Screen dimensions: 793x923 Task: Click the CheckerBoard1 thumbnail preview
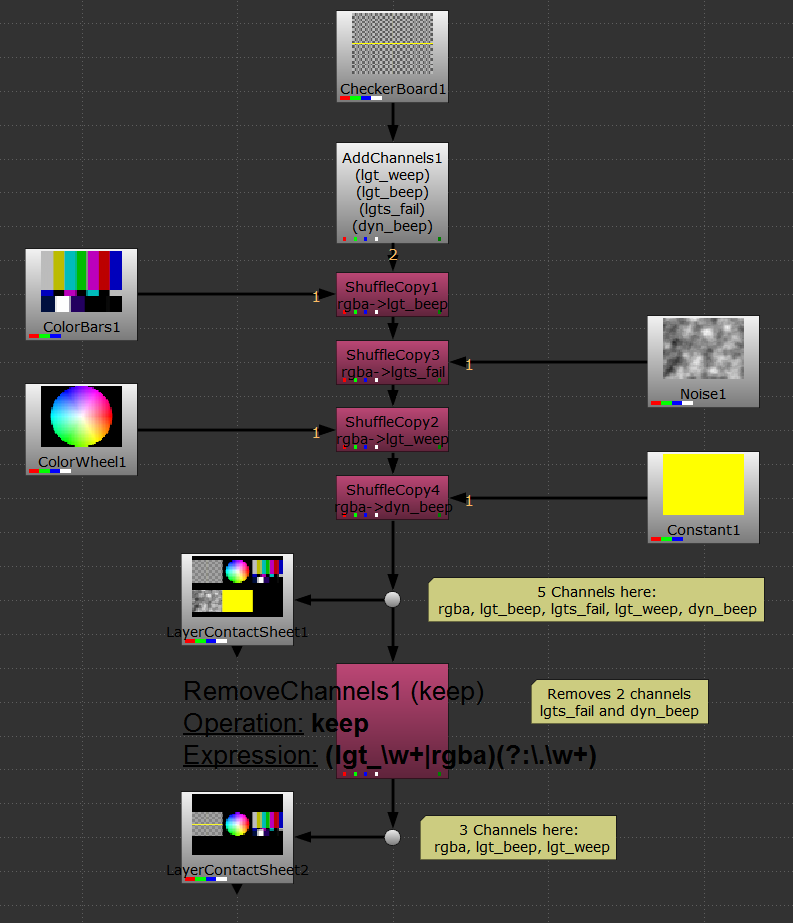point(392,44)
